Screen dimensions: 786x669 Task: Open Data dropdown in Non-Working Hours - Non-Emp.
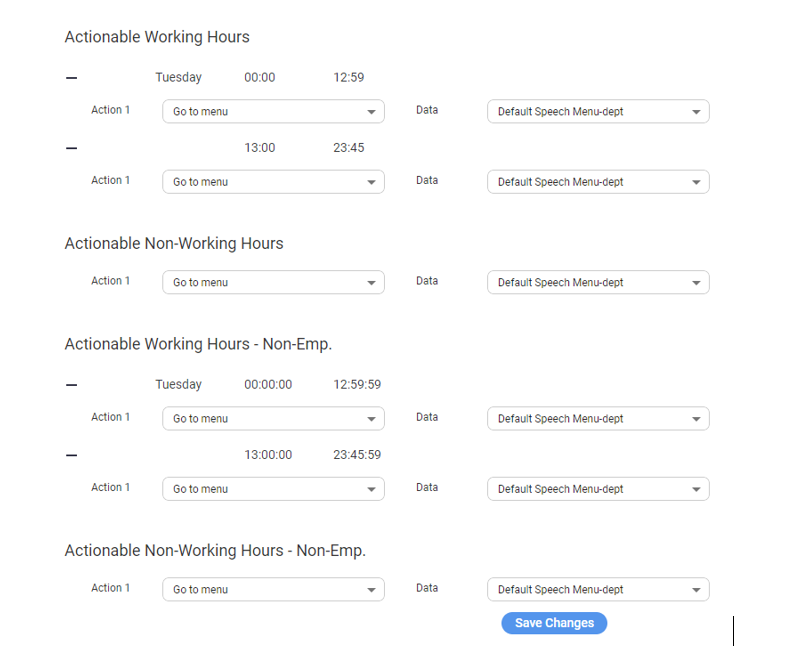point(598,590)
